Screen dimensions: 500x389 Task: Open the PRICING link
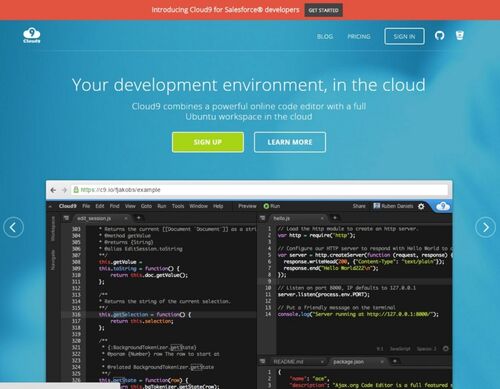coord(359,36)
